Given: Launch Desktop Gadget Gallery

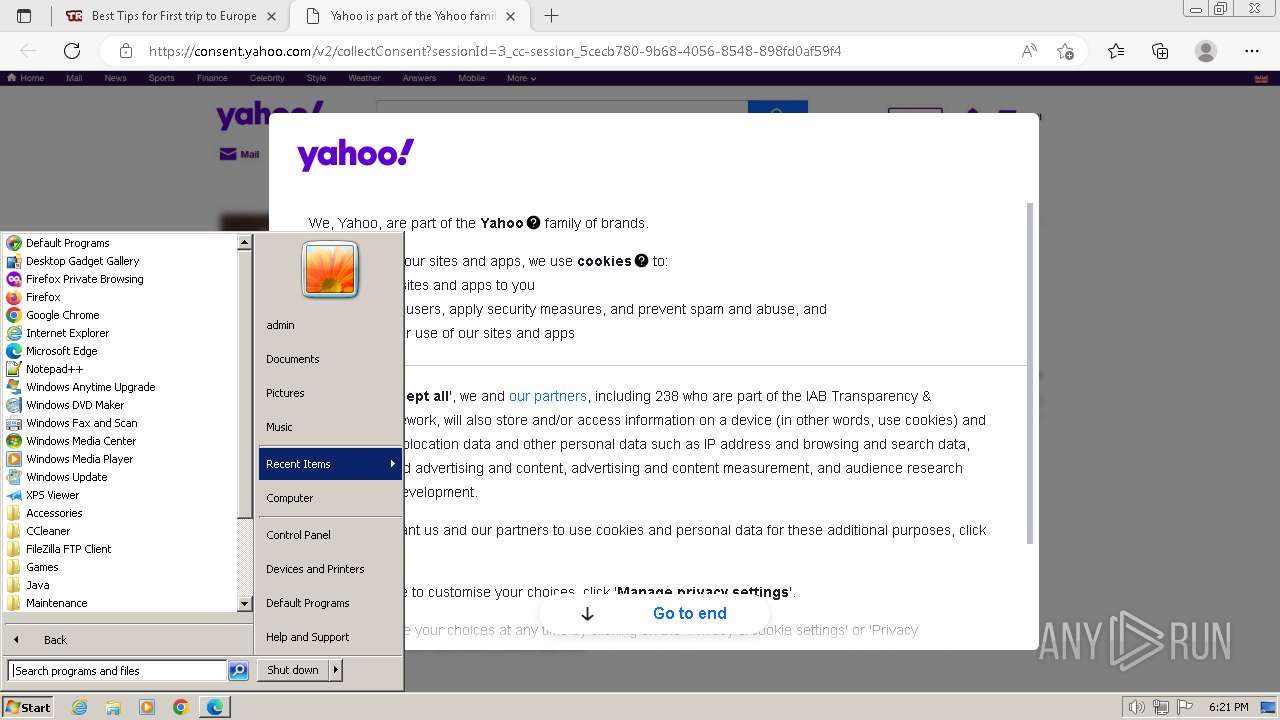Looking at the screenshot, I should coord(82,261).
